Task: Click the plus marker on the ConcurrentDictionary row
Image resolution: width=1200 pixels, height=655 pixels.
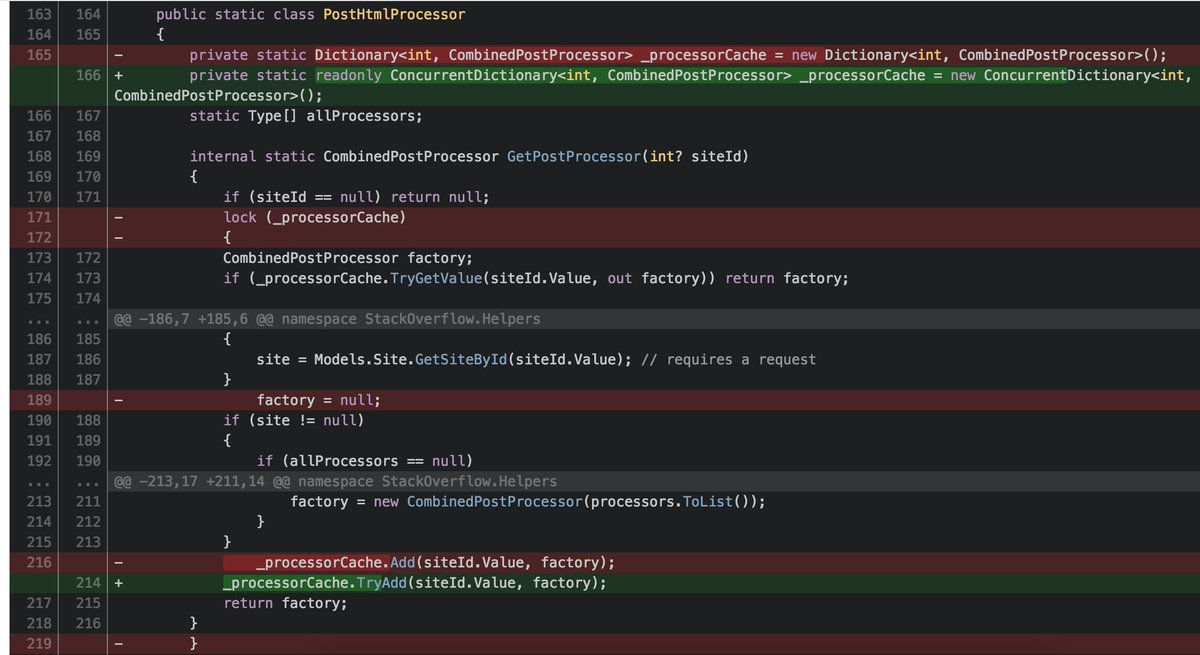Action: 120,76
